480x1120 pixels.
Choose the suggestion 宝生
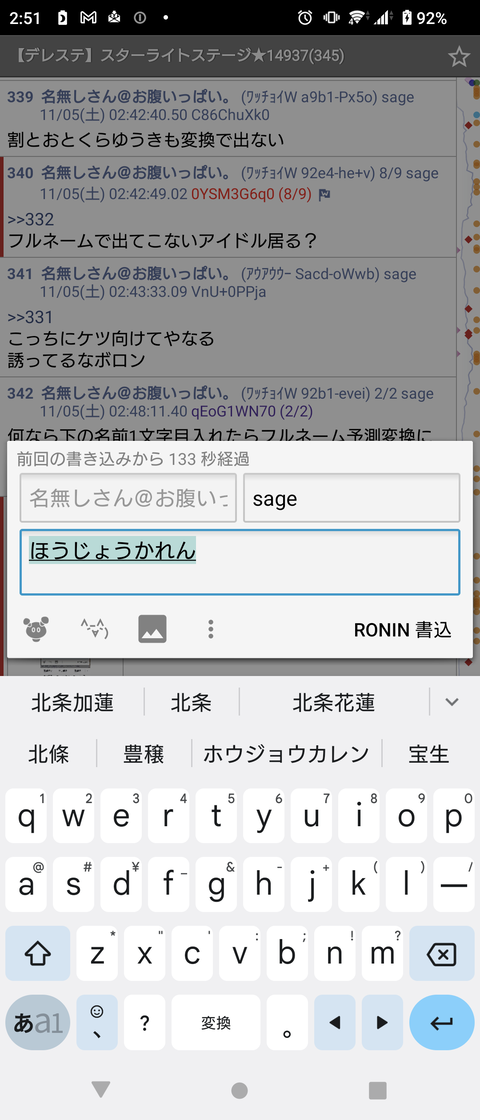tap(429, 754)
